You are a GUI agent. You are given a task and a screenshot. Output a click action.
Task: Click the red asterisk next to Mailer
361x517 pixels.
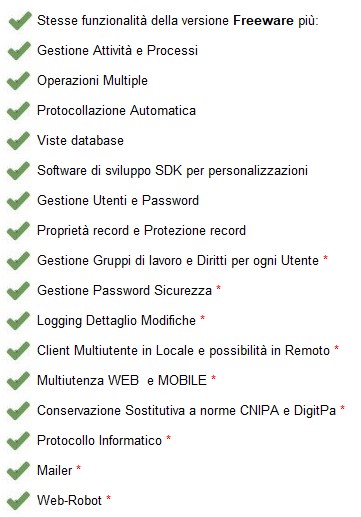coord(79,468)
